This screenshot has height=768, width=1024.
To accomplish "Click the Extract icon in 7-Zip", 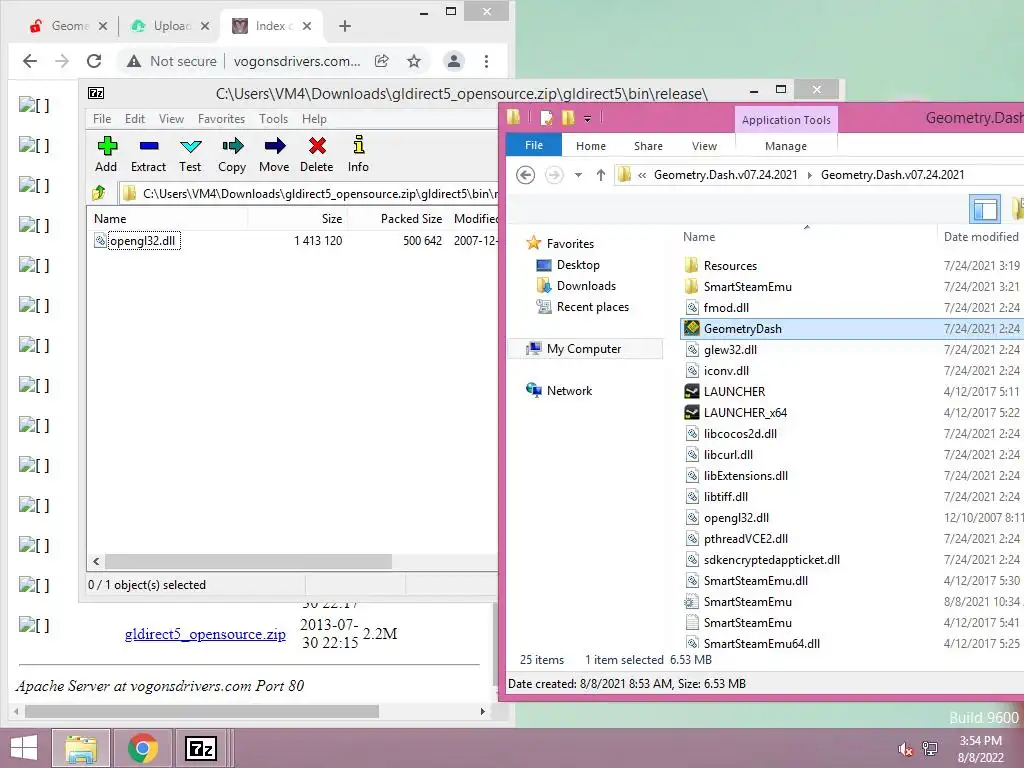I will [148, 154].
